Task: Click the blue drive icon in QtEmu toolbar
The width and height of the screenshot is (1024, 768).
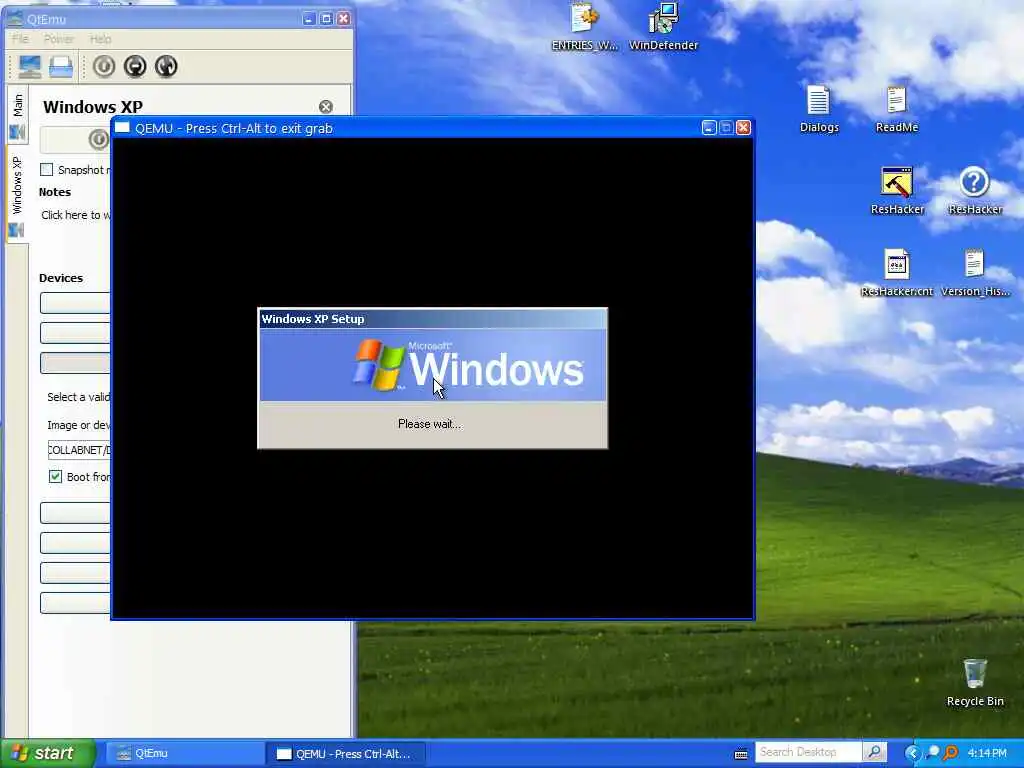Action: (61, 67)
